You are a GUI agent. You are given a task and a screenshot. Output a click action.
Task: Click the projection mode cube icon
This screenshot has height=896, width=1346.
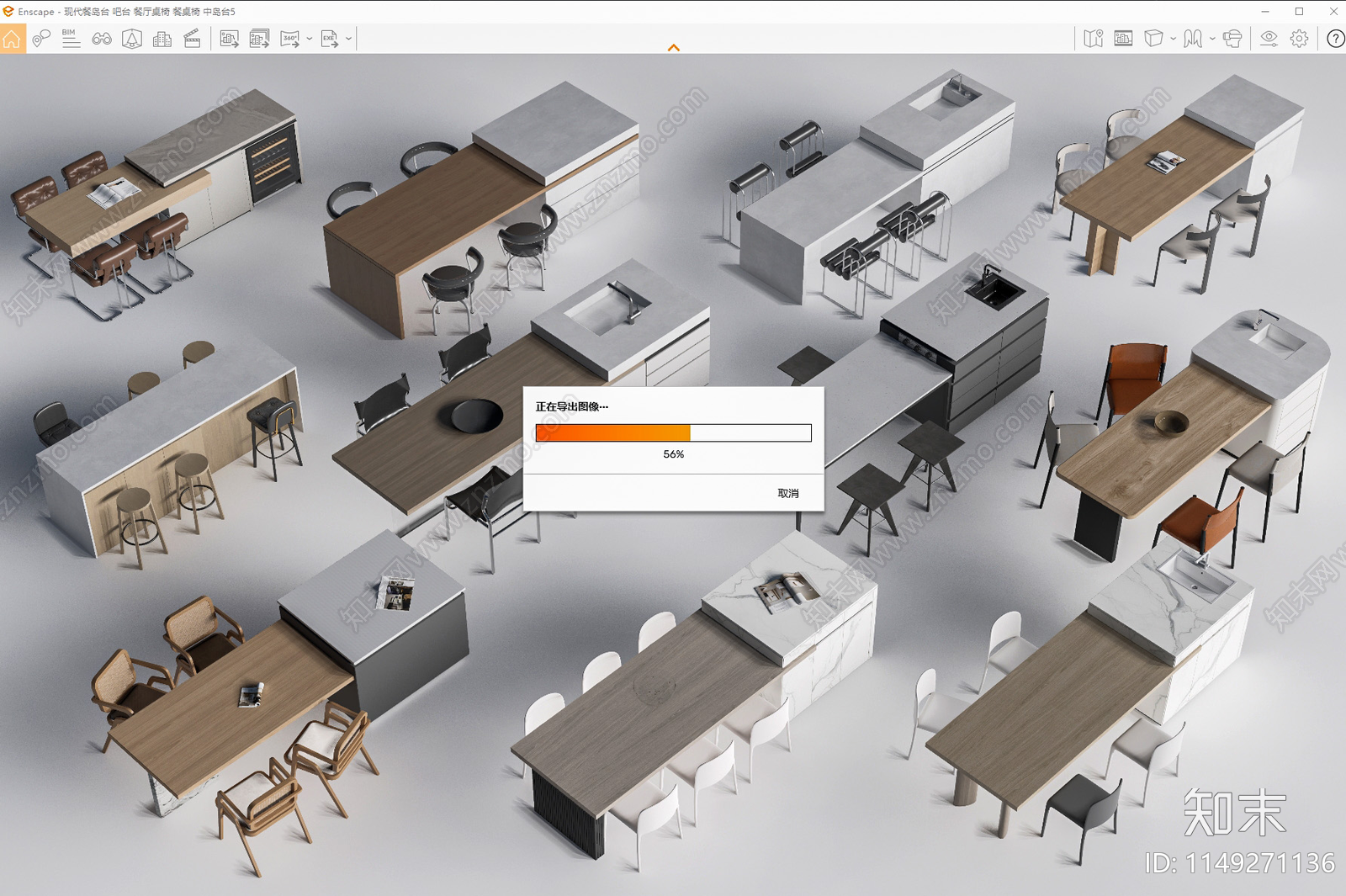click(1153, 39)
